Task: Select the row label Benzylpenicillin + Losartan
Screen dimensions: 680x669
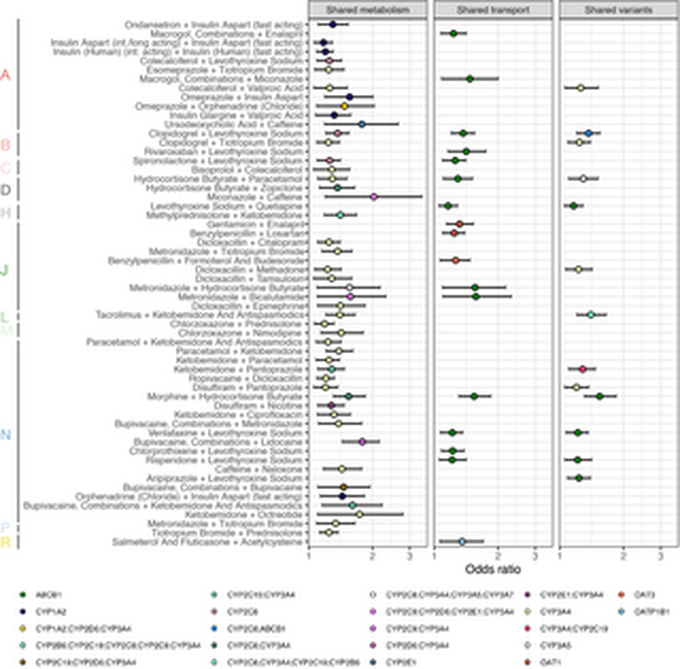Action: click(x=246, y=234)
